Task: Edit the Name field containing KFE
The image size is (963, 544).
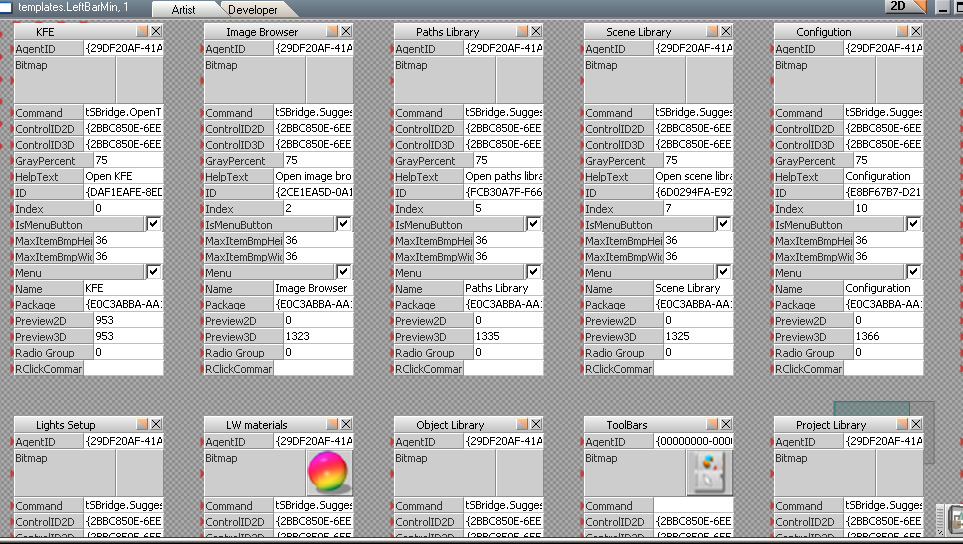Action: (123, 288)
